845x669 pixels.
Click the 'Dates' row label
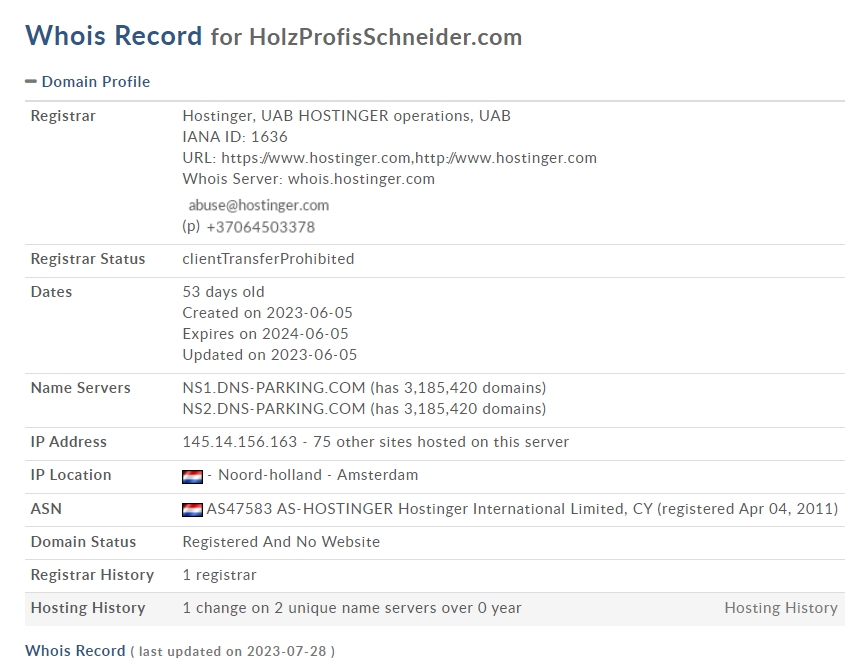(51, 292)
